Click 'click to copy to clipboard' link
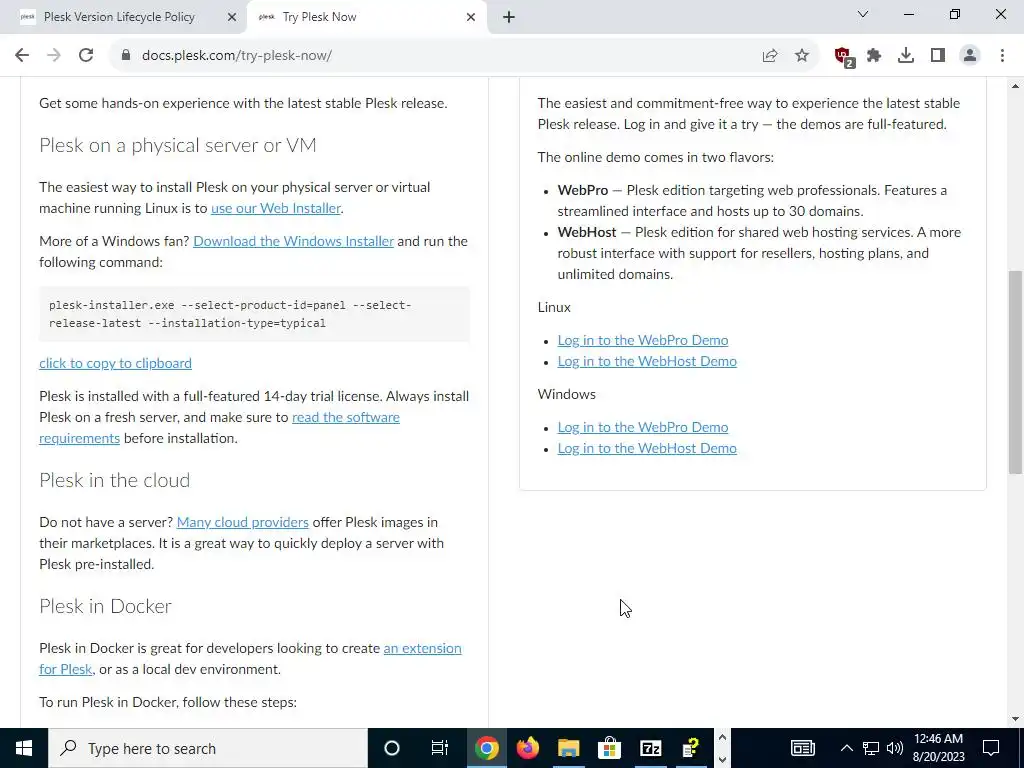Image resolution: width=1024 pixels, height=768 pixels. [116, 363]
